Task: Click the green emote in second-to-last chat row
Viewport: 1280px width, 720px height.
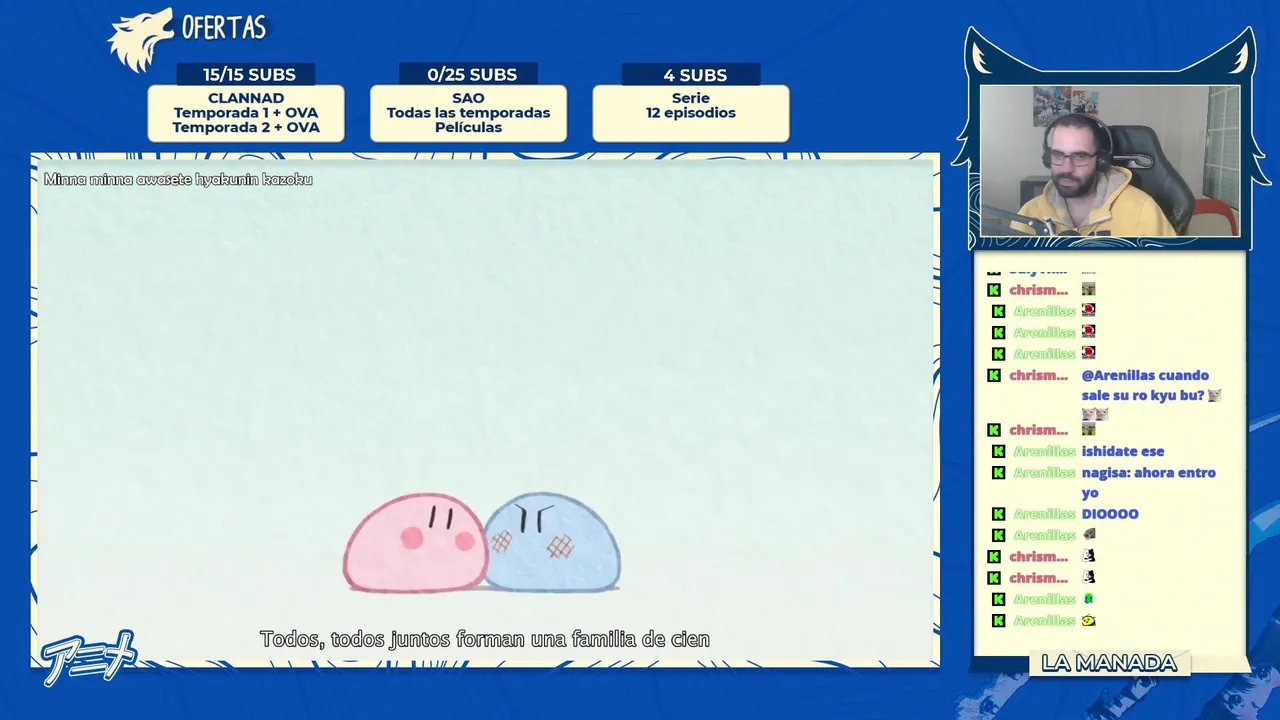Action: click(1089, 599)
